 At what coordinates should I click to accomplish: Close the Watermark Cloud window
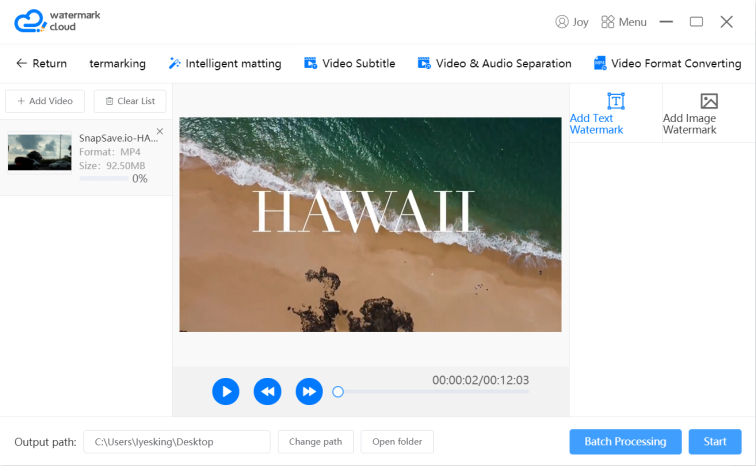tap(727, 22)
